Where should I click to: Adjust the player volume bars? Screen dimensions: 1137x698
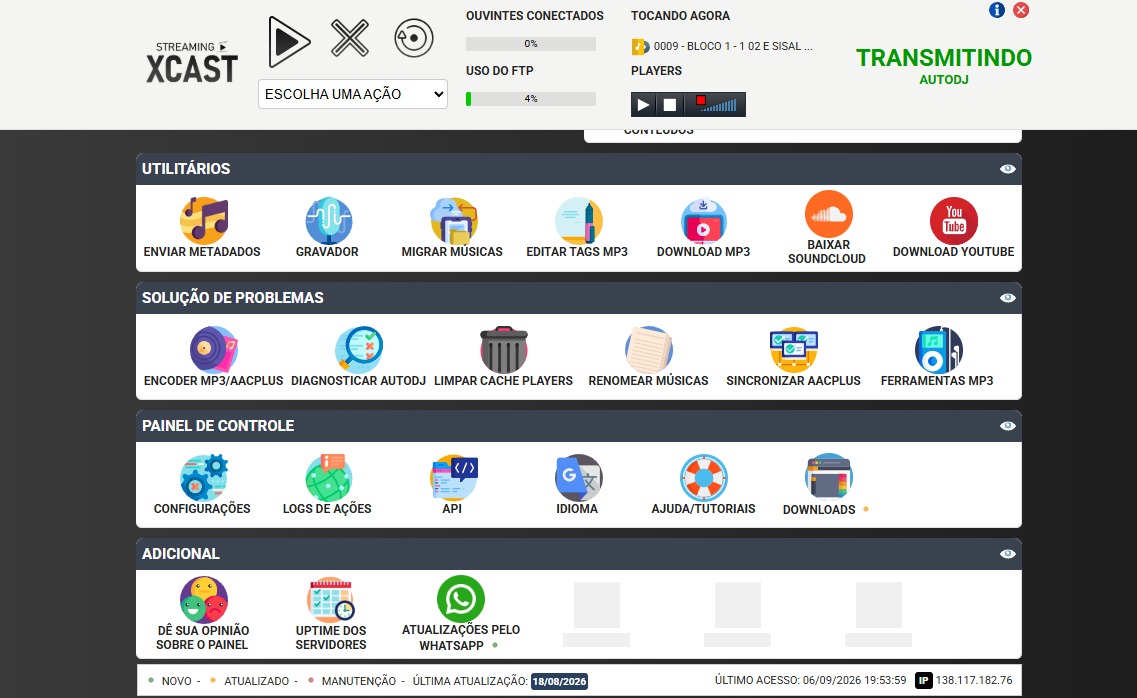[719, 106]
